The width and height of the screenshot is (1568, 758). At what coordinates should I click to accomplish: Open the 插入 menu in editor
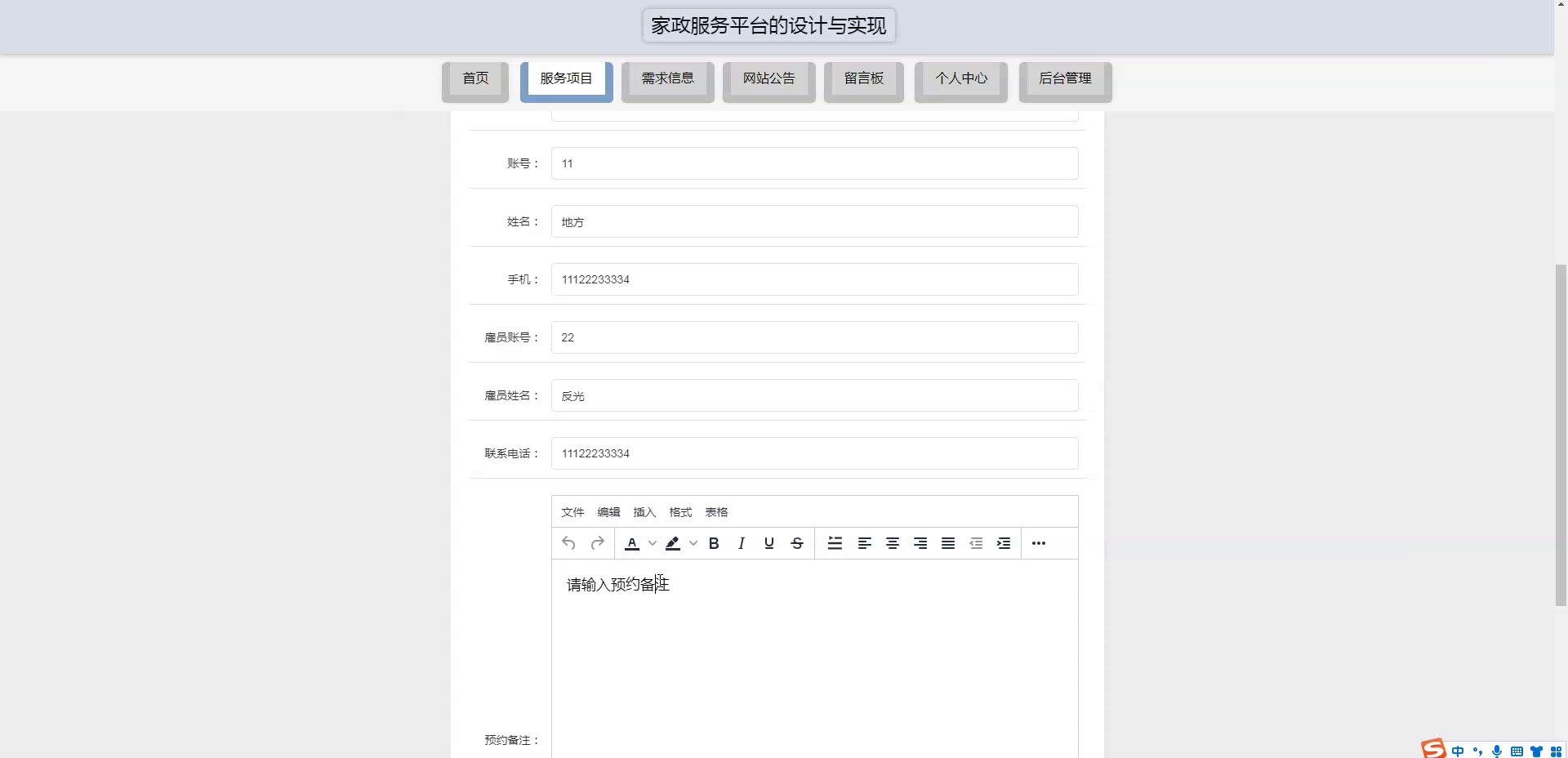tap(644, 512)
